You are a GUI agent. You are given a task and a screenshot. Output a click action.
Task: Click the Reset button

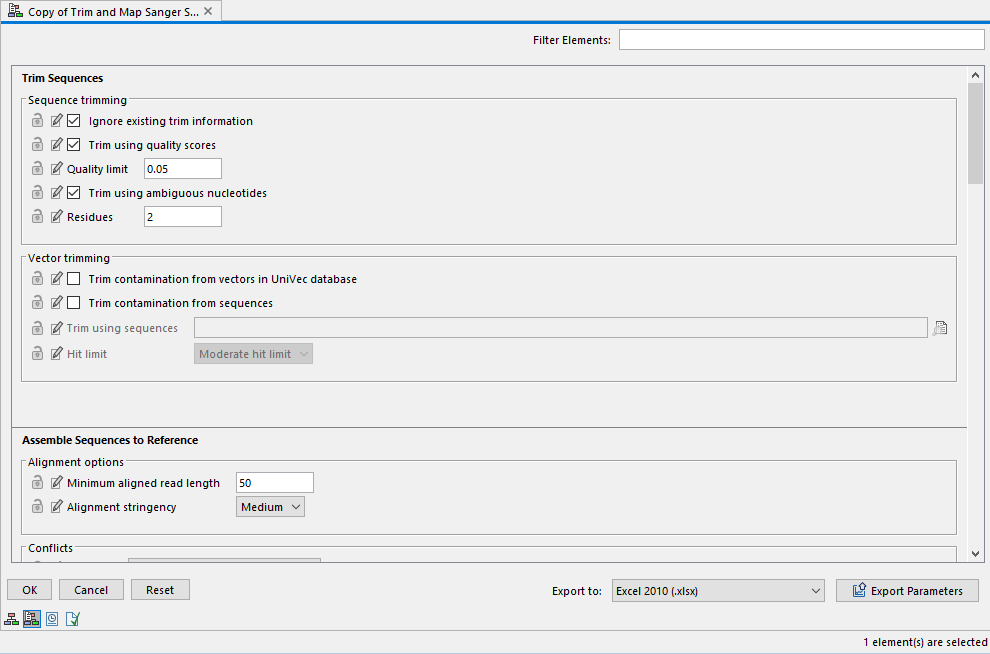click(160, 589)
